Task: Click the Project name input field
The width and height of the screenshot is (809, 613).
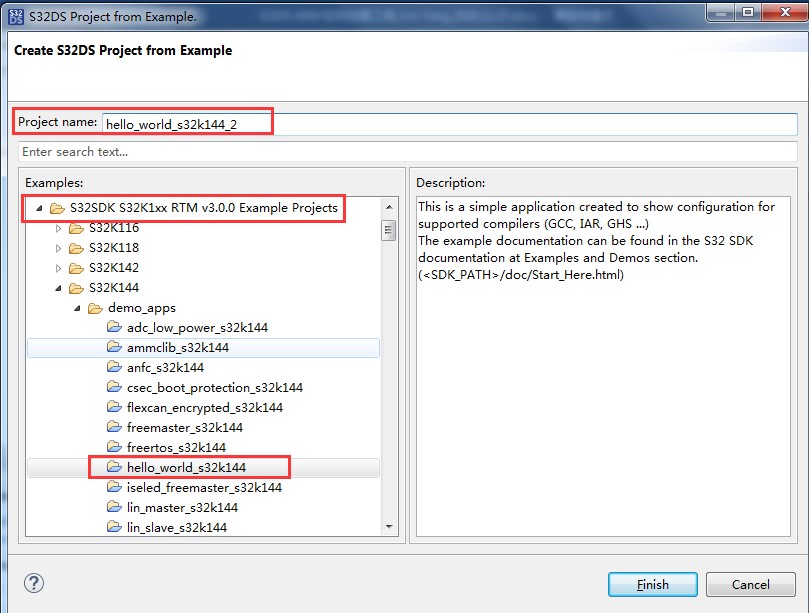Action: point(449,124)
